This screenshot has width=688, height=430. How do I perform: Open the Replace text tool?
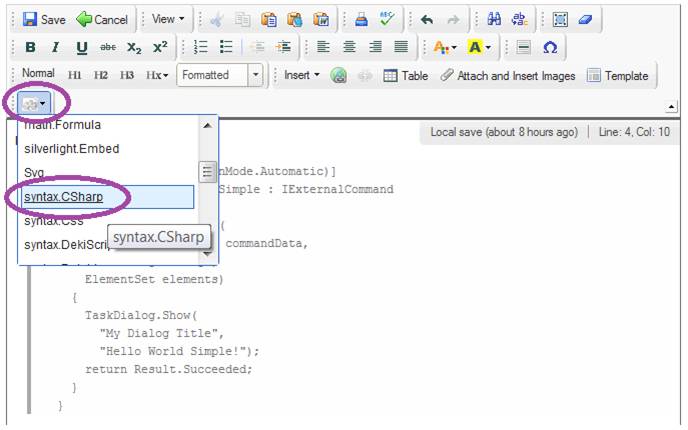click(520, 19)
